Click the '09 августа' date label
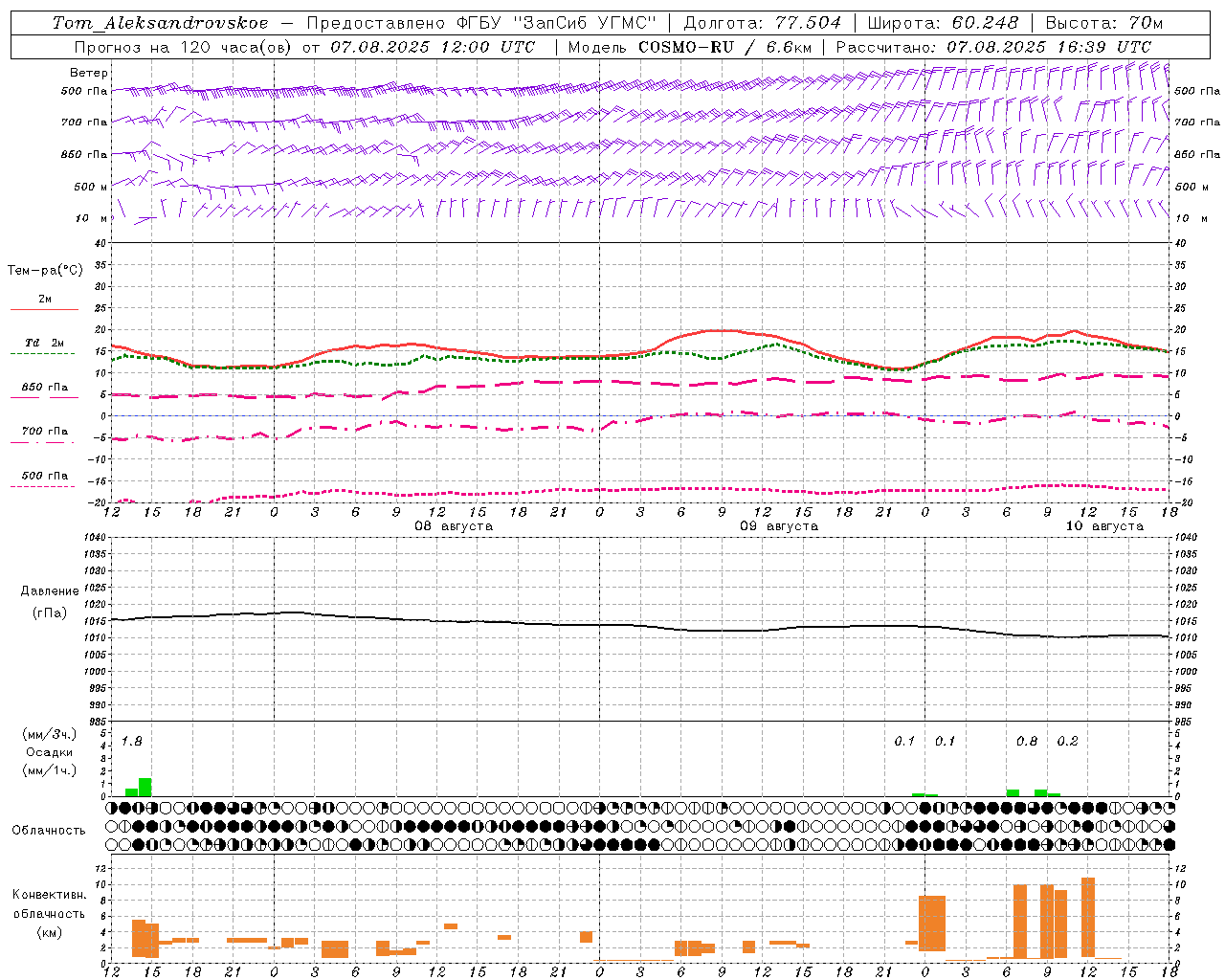 (x=779, y=526)
